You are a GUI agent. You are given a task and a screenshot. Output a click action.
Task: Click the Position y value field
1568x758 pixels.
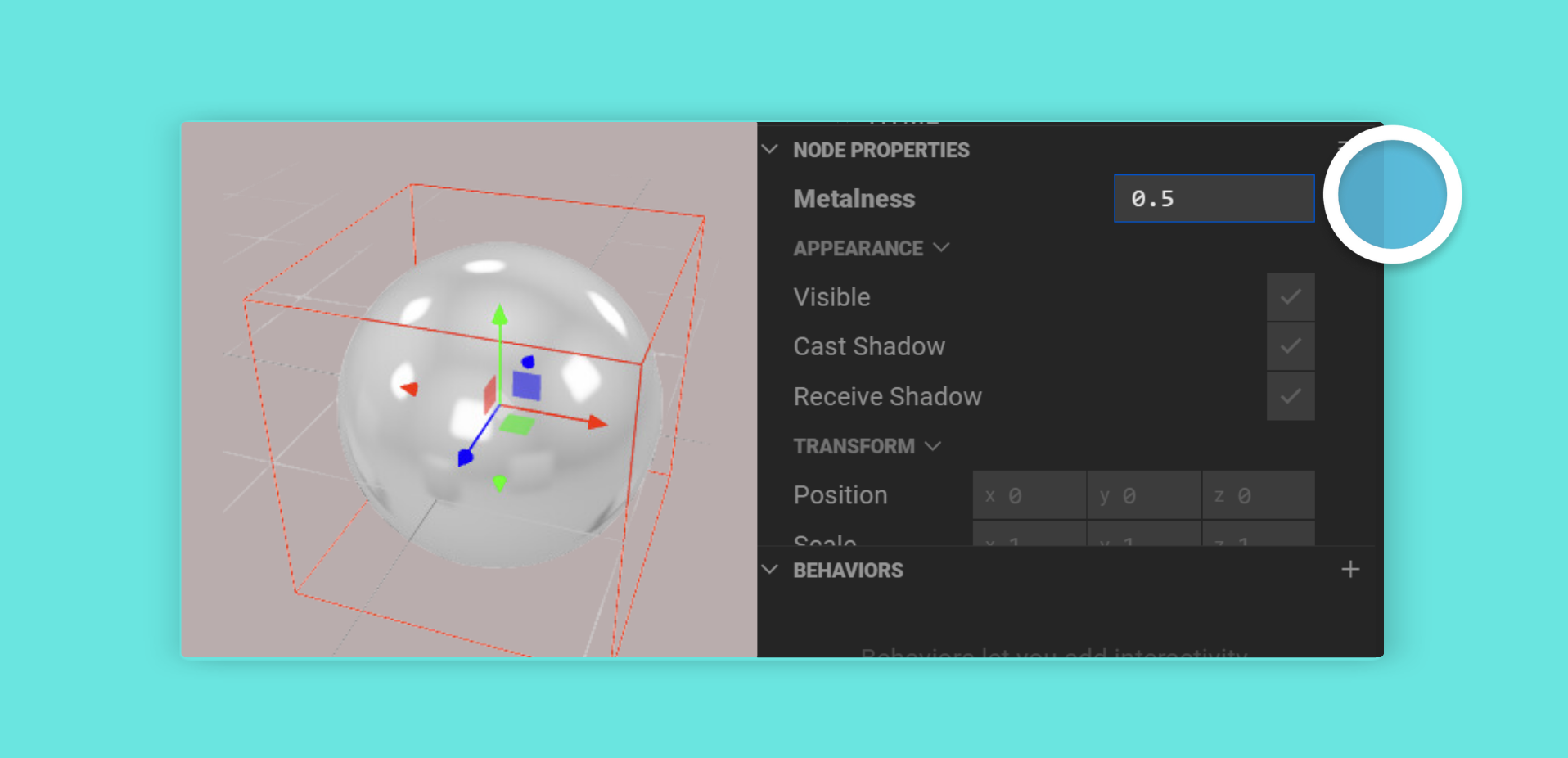tap(1144, 495)
